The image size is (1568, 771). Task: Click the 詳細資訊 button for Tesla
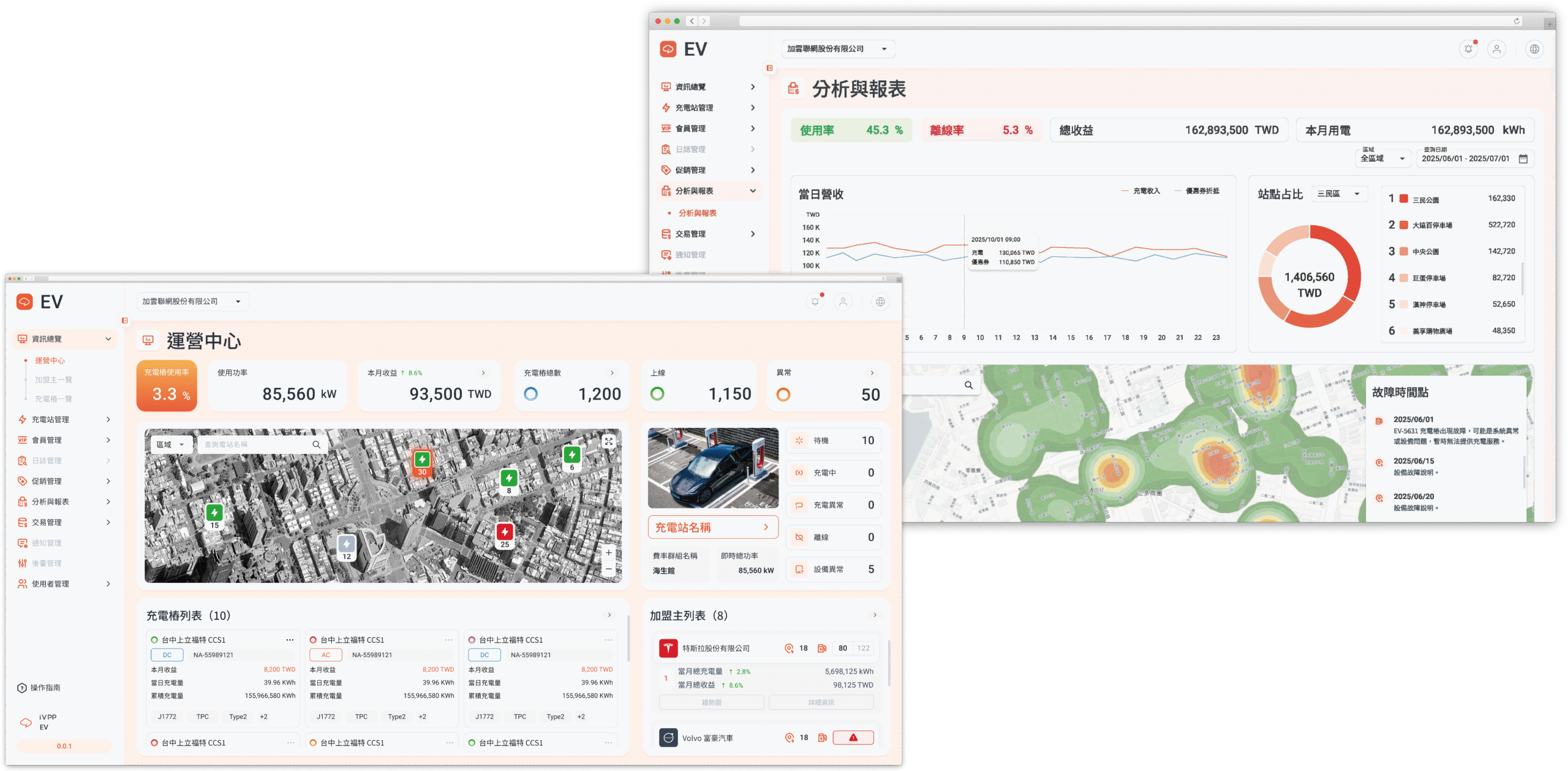point(821,702)
